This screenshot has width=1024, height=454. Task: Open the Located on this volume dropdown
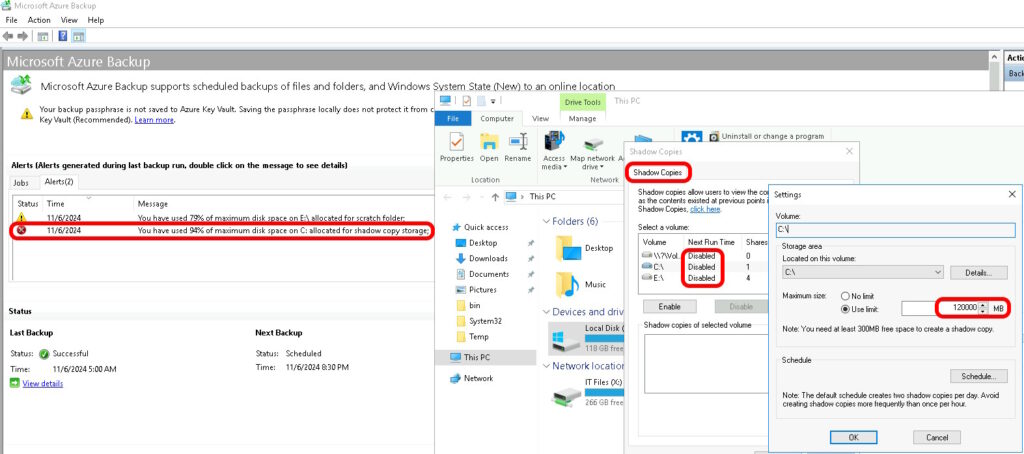[936, 272]
